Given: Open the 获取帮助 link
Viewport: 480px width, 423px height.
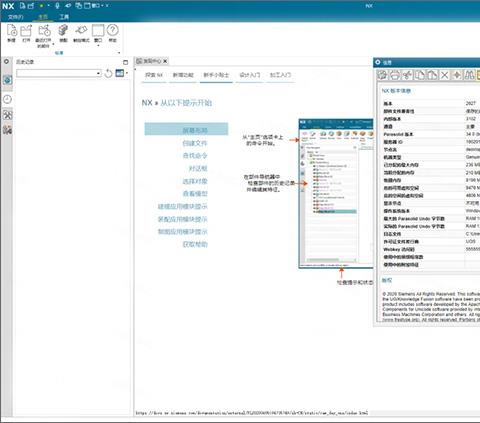Looking at the screenshot, I should coord(195,244).
